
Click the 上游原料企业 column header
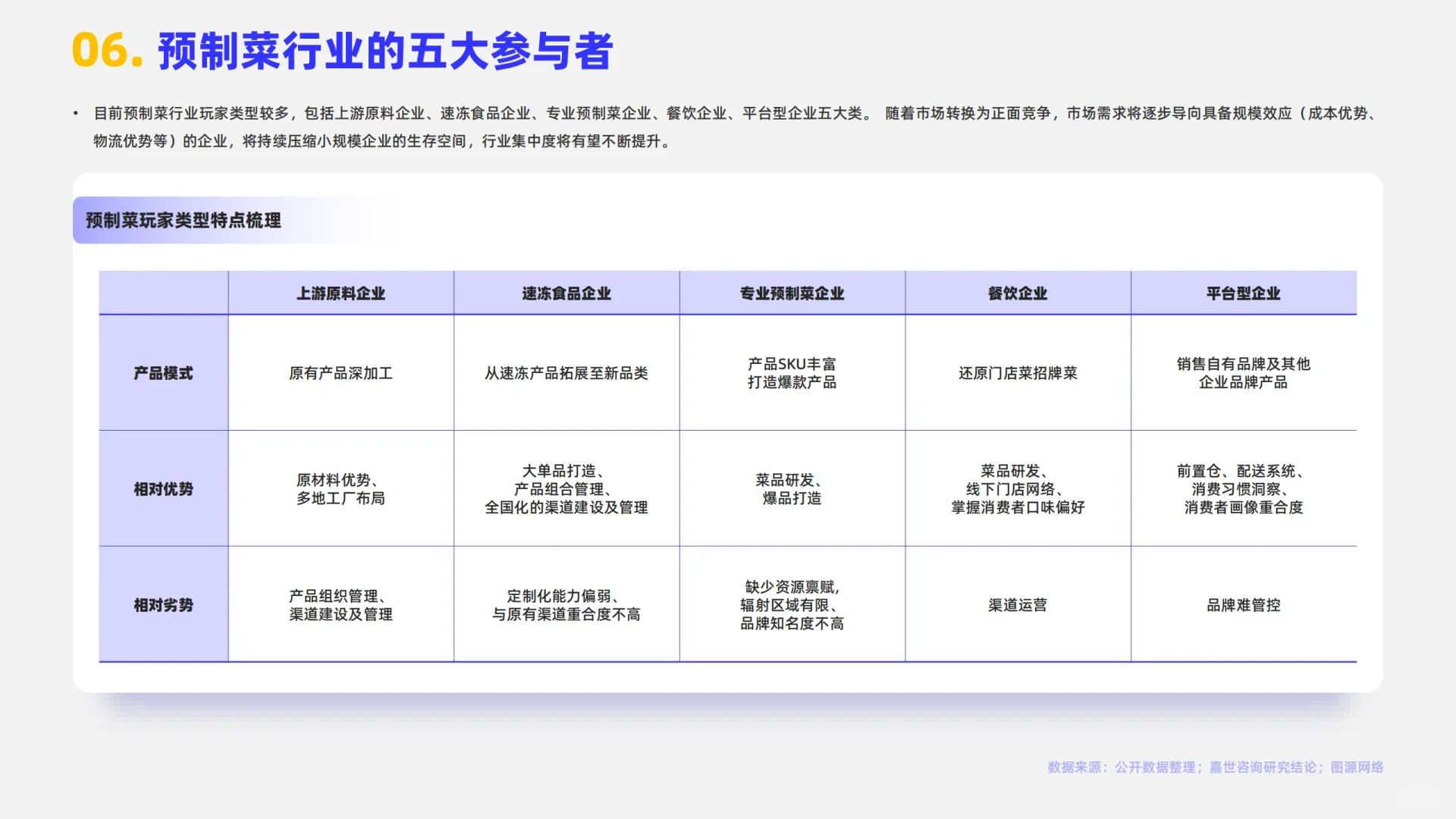coord(340,293)
